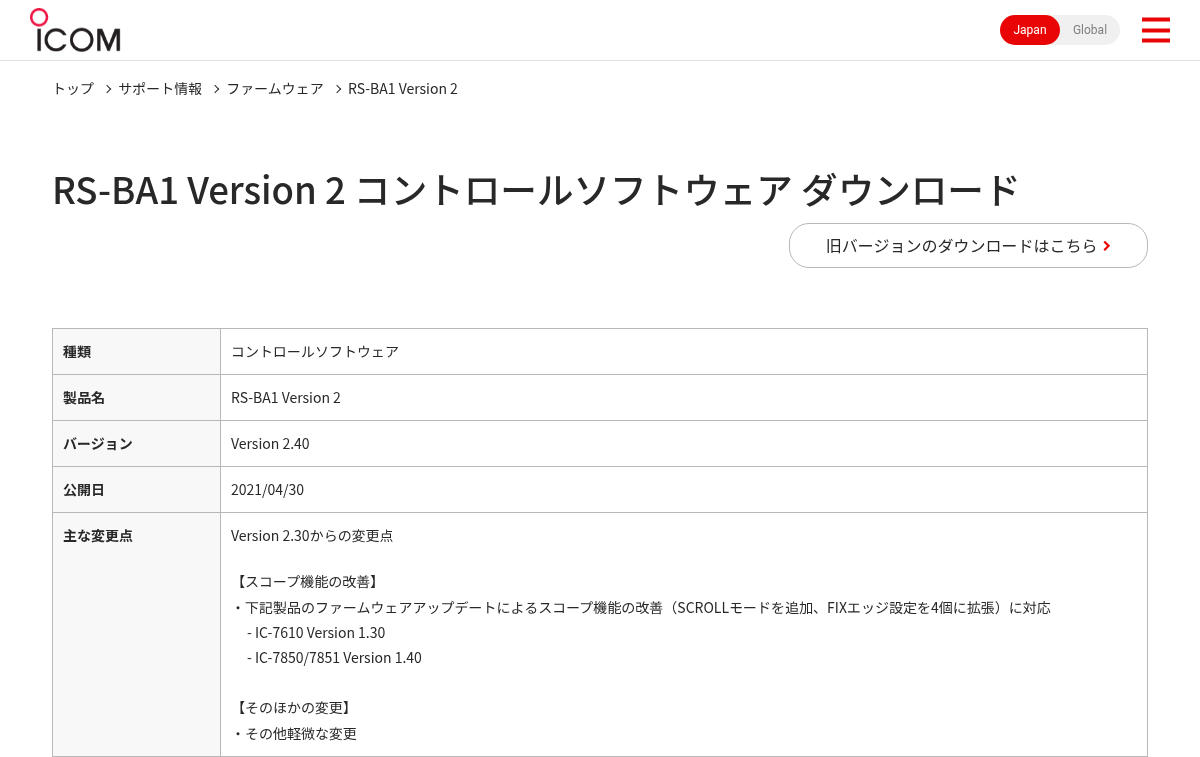
Task: Click the SCROLLモード change description line
Action: (x=641, y=608)
